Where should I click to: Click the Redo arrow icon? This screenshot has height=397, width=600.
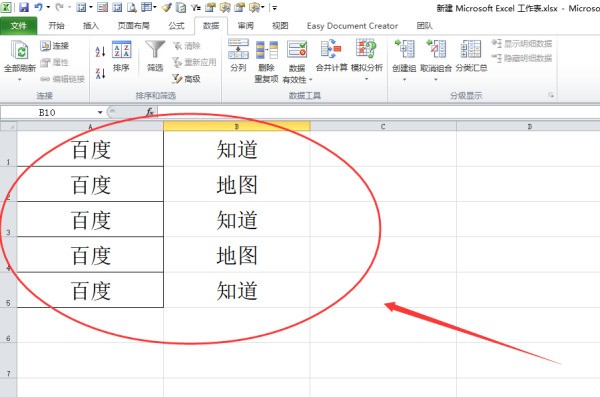[x=59, y=7]
